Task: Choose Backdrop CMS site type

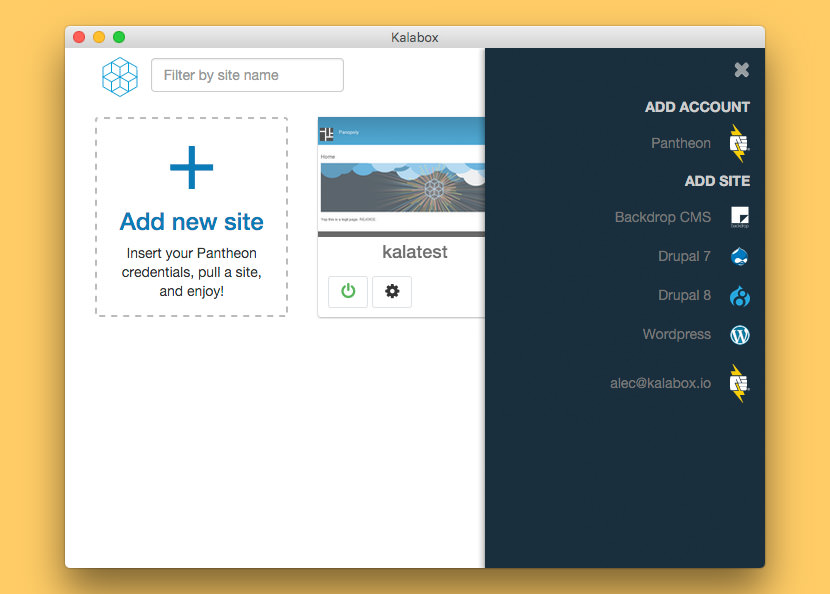Action: 663,217
